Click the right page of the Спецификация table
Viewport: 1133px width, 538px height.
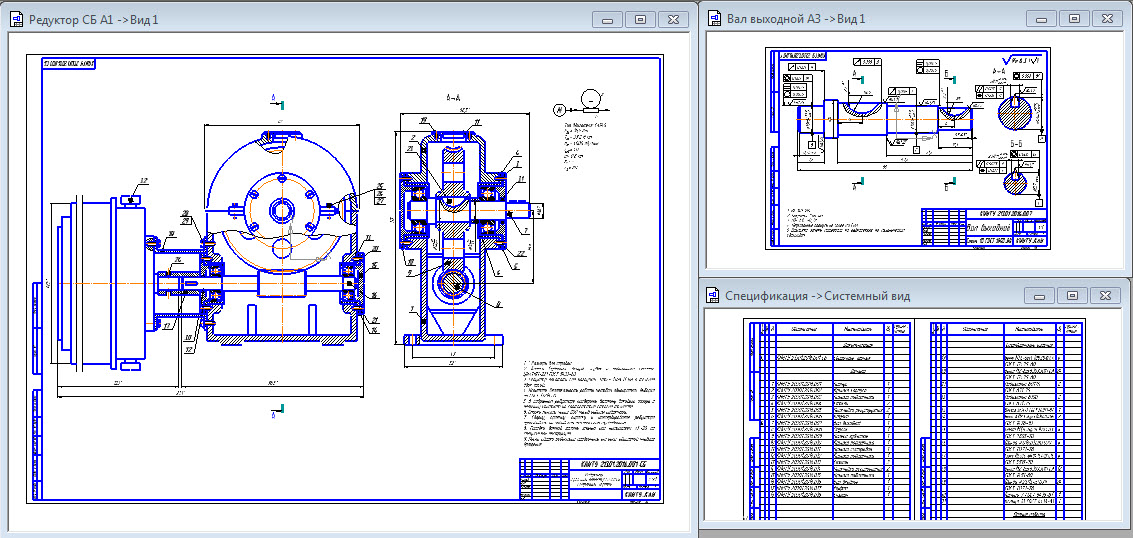click(x=1000, y=420)
